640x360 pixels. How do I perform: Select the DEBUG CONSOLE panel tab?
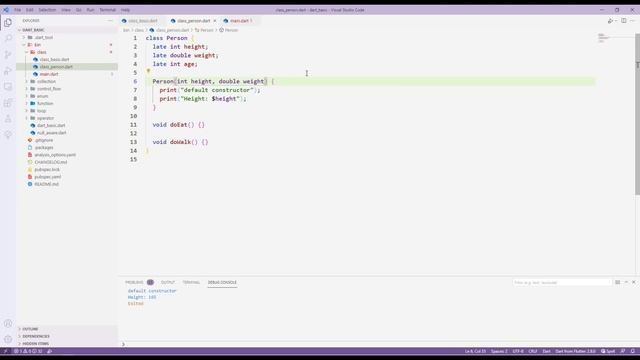click(222, 282)
